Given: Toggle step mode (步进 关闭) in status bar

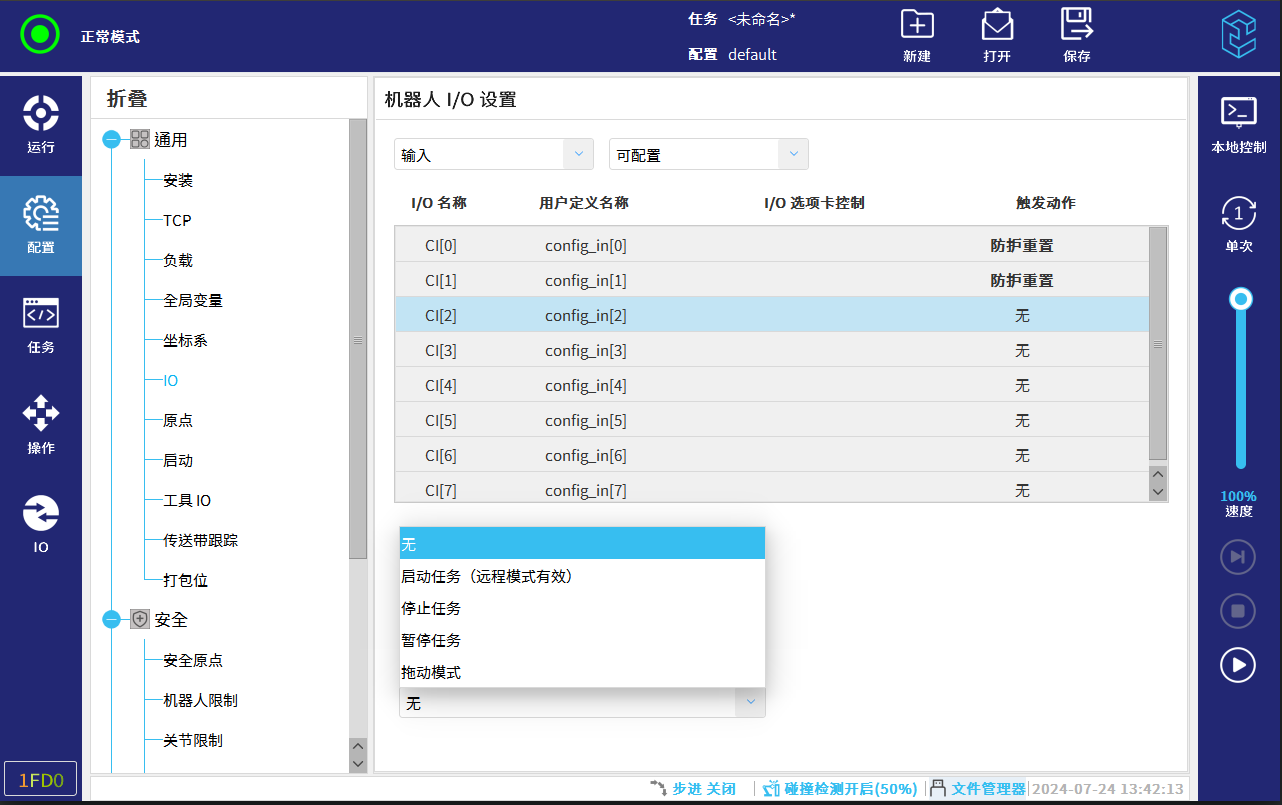Looking at the screenshot, I should pos(693,788).
